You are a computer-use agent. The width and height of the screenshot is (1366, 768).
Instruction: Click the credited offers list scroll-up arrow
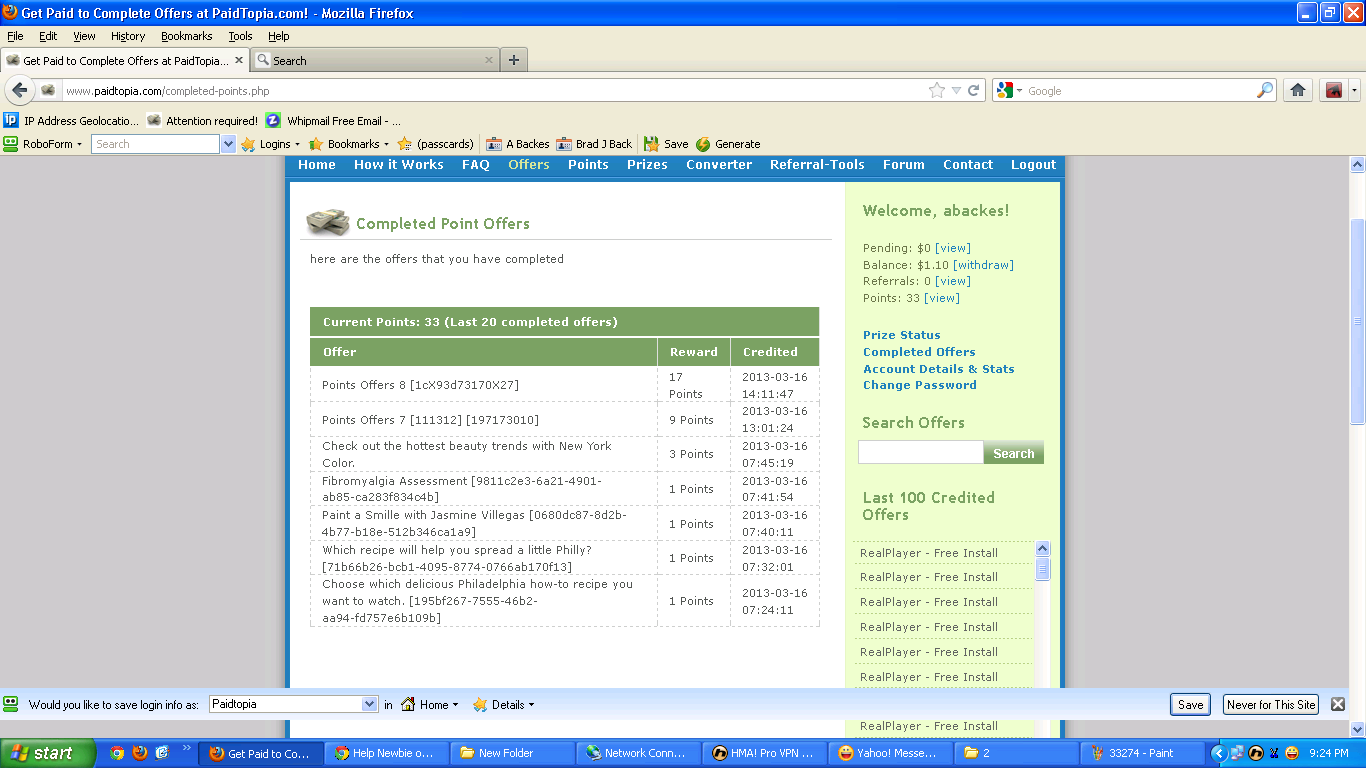coord(1043,549)
